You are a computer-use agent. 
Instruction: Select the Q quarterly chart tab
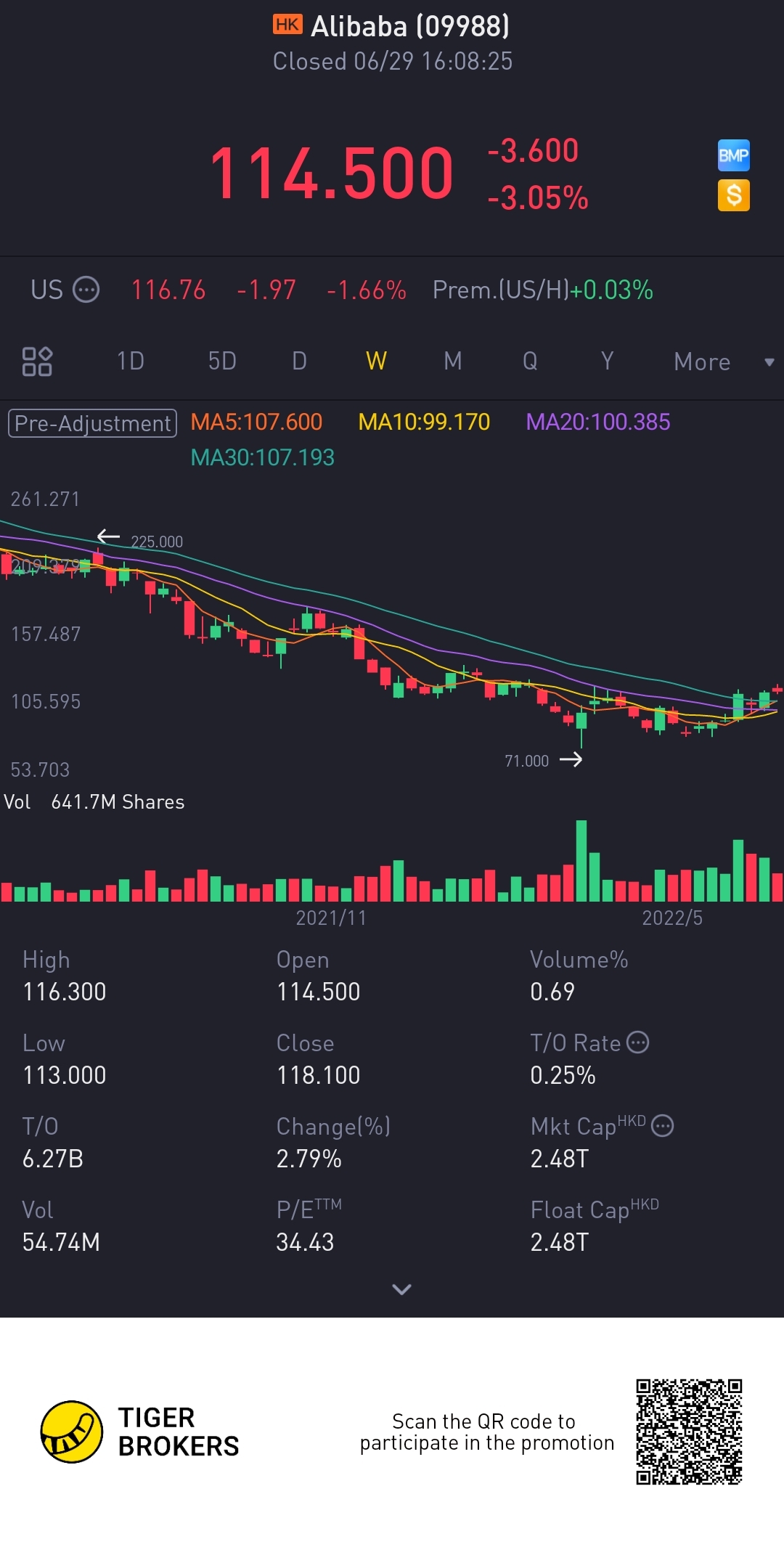530,361
